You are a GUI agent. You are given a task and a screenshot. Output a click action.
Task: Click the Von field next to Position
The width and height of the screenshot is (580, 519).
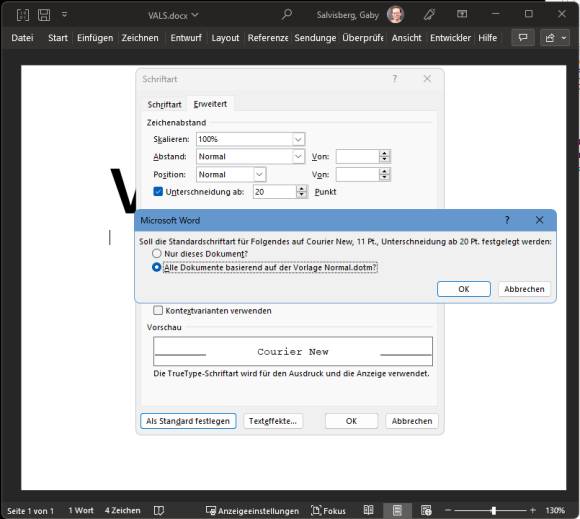tap(358, 174)
